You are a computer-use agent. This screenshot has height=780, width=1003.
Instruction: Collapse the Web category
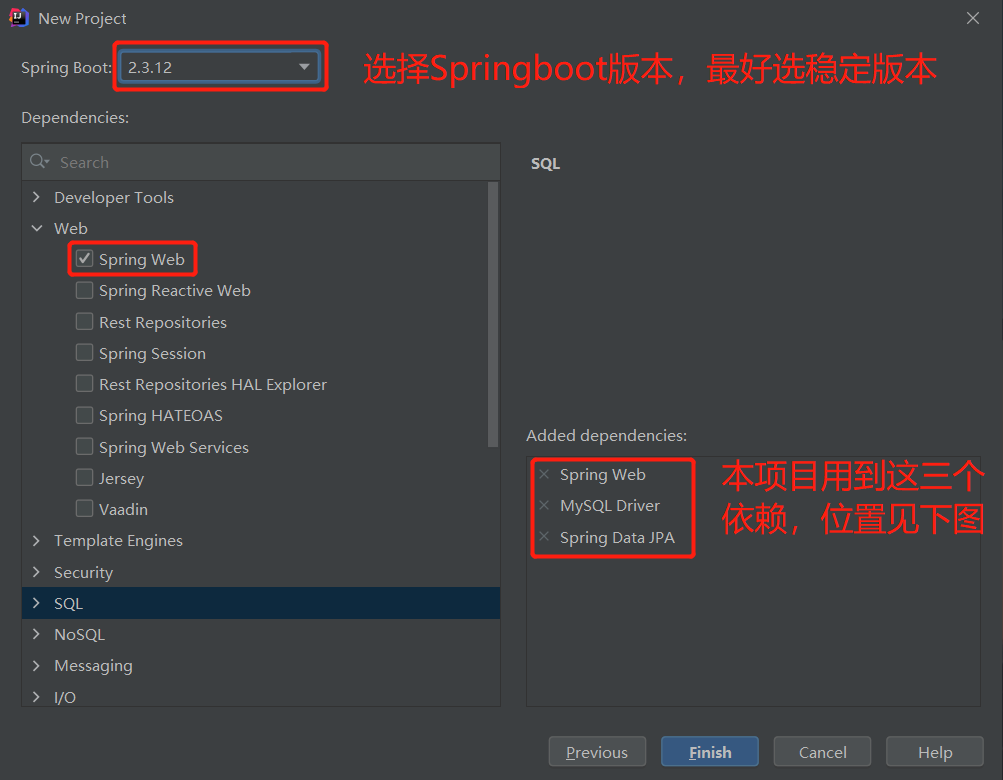coord(37,228)
